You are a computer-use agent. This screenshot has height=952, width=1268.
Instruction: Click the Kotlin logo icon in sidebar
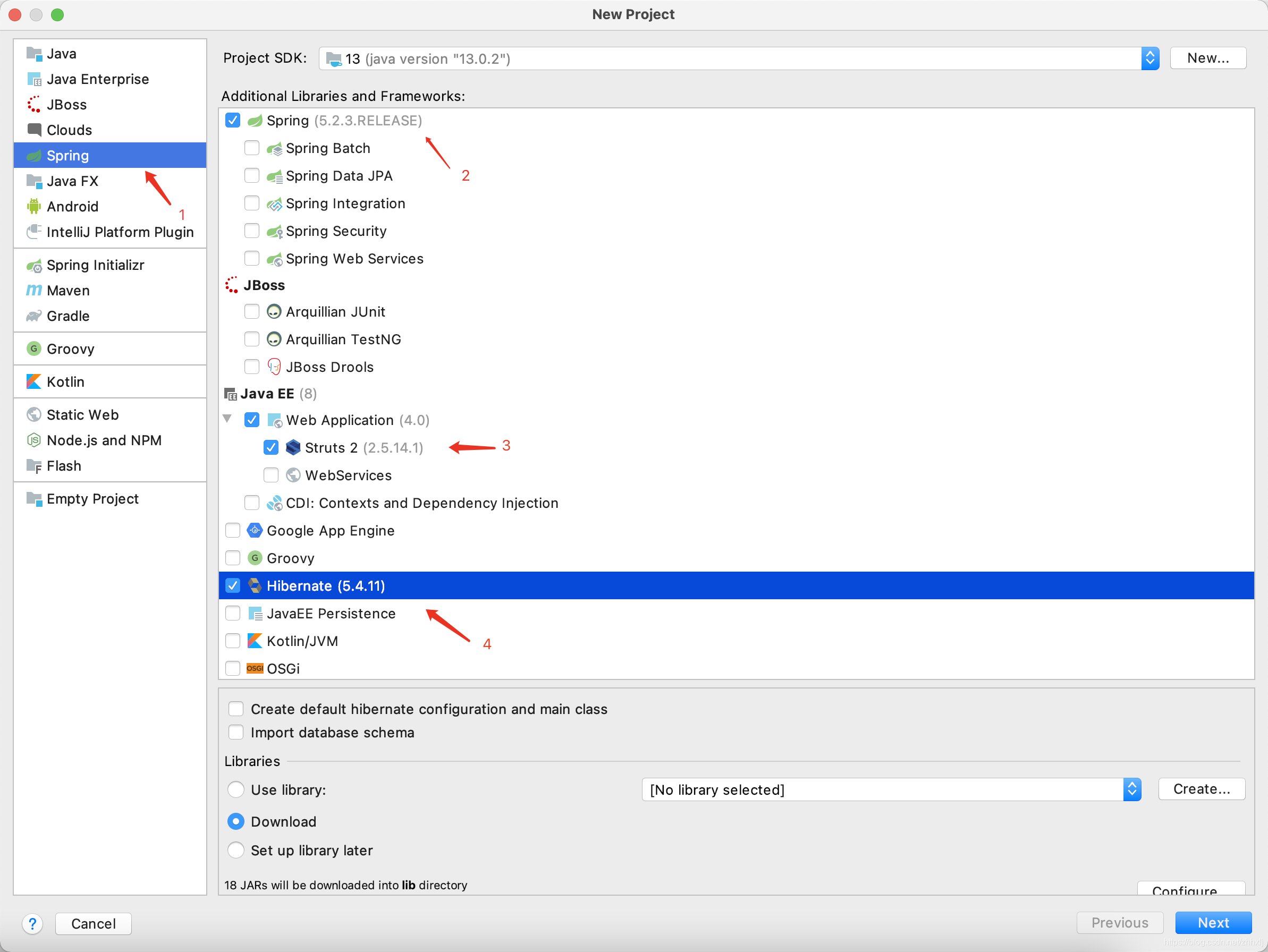34,382
